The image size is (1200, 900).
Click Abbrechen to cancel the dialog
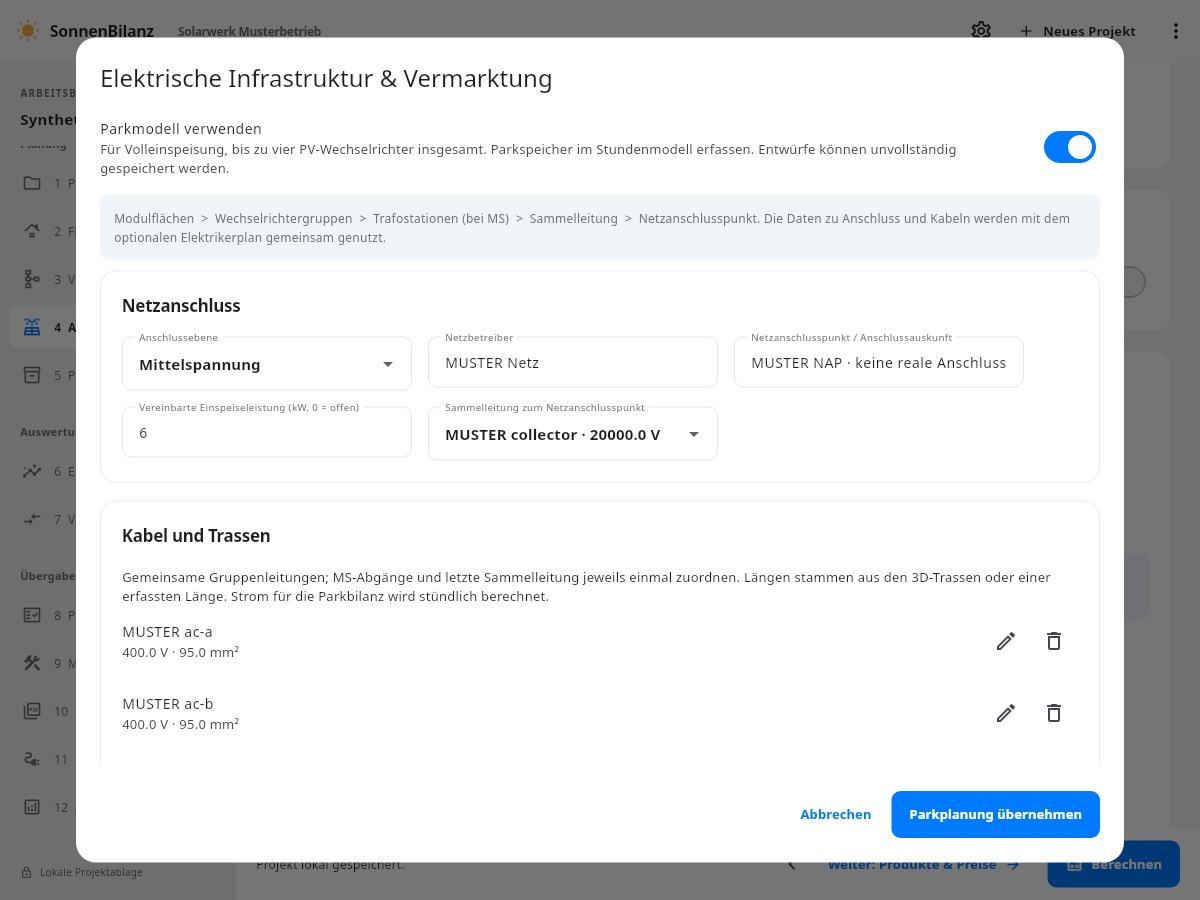[836, 814]
